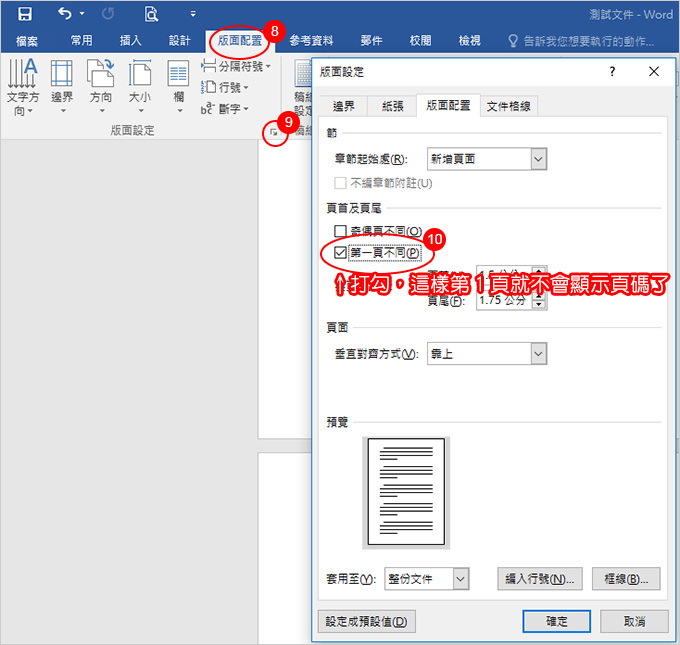The width and height of the screenshot is (680, 645).
Task: Click the 編入行號 button
Action: point(539,579)
